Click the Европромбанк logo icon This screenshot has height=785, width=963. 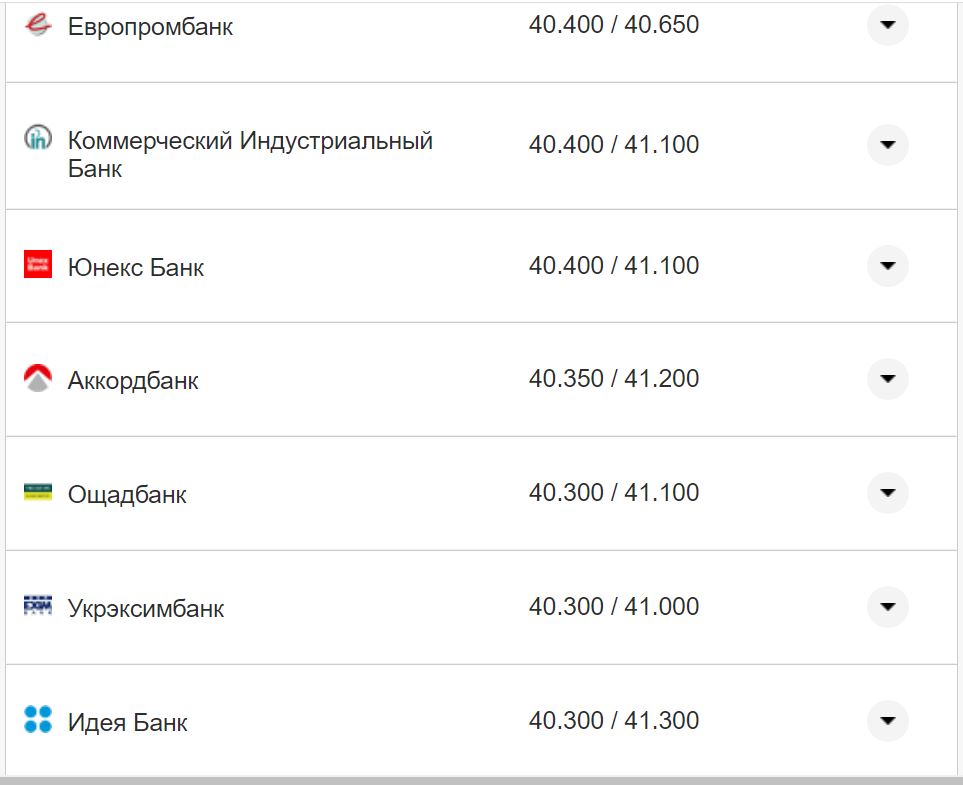coord(37,24)
